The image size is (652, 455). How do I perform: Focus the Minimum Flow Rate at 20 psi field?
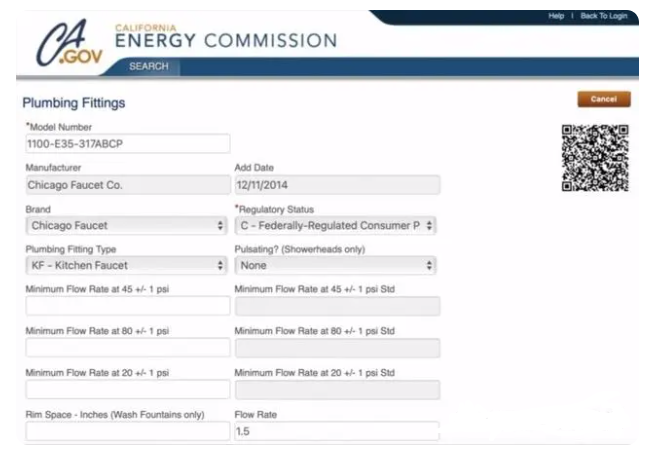click(x=128, y=390)
